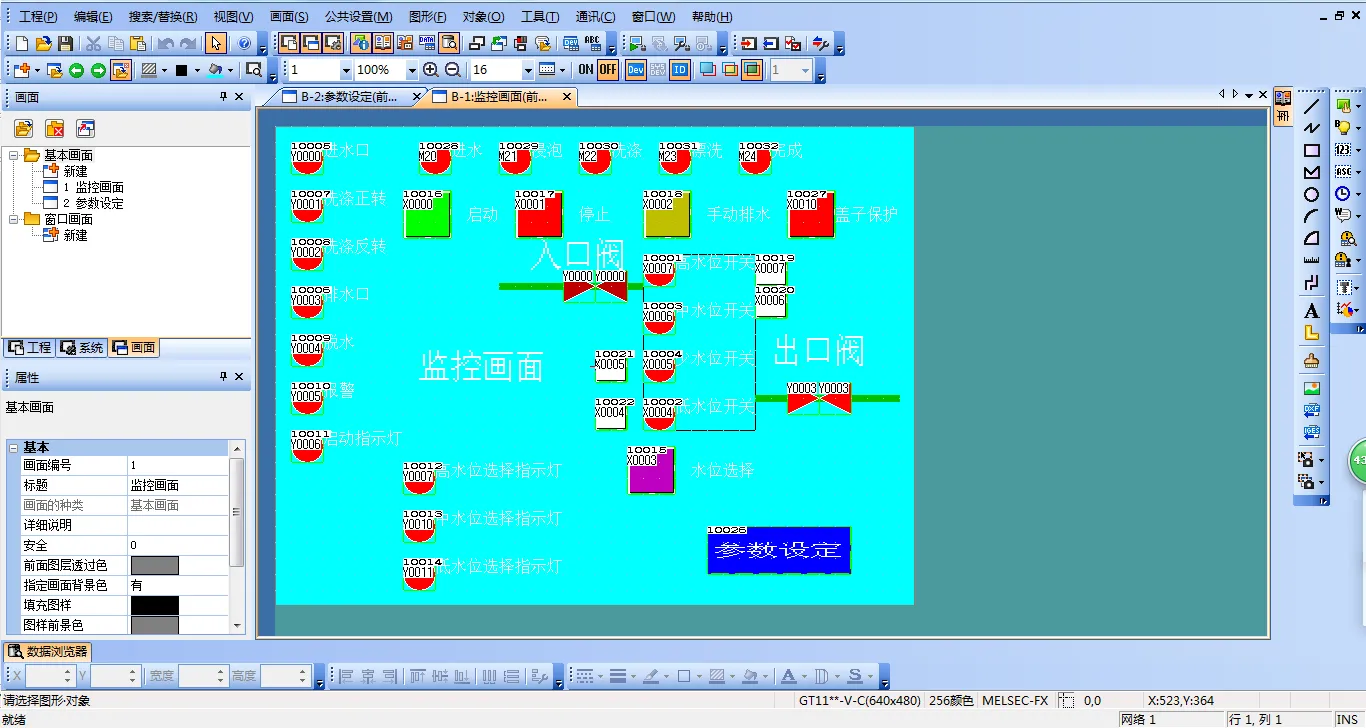The image size is (1366, 728).
Task: Click the 前面图层透过色 gray color swatch
Action: pos(155,565)
